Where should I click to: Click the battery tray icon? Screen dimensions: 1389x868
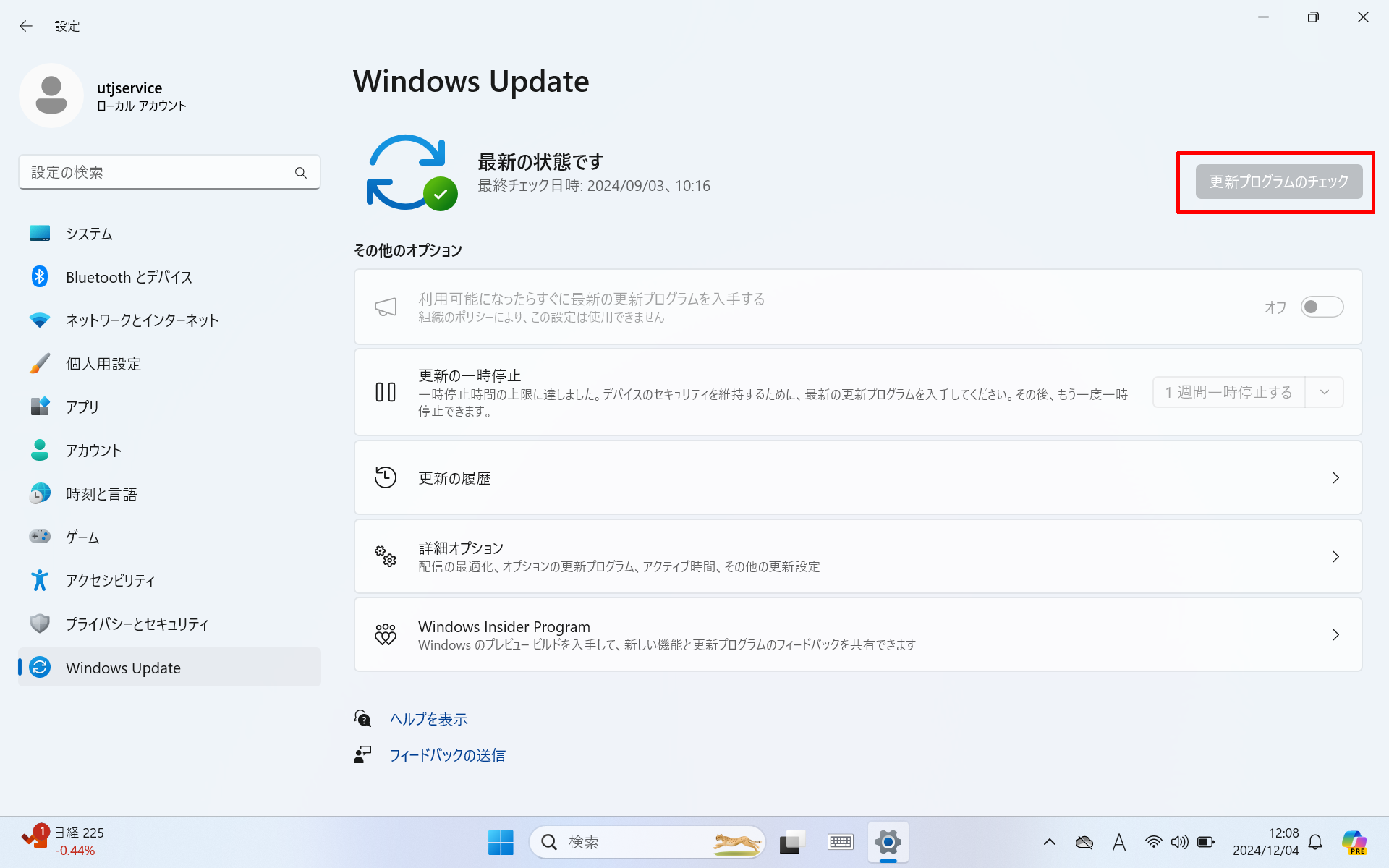1206,842
